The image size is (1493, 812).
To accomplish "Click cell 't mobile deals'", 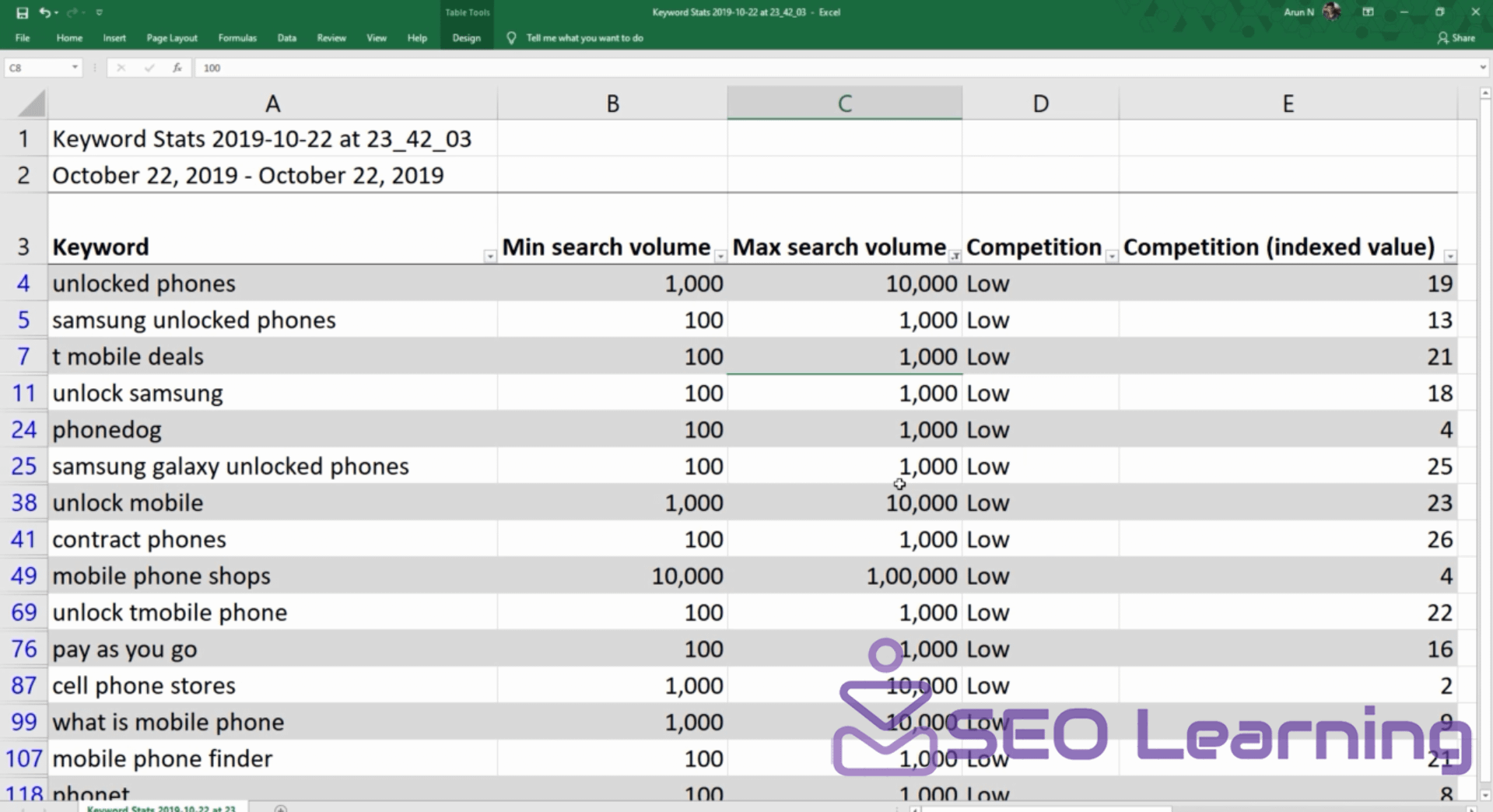I will [272, 356].
